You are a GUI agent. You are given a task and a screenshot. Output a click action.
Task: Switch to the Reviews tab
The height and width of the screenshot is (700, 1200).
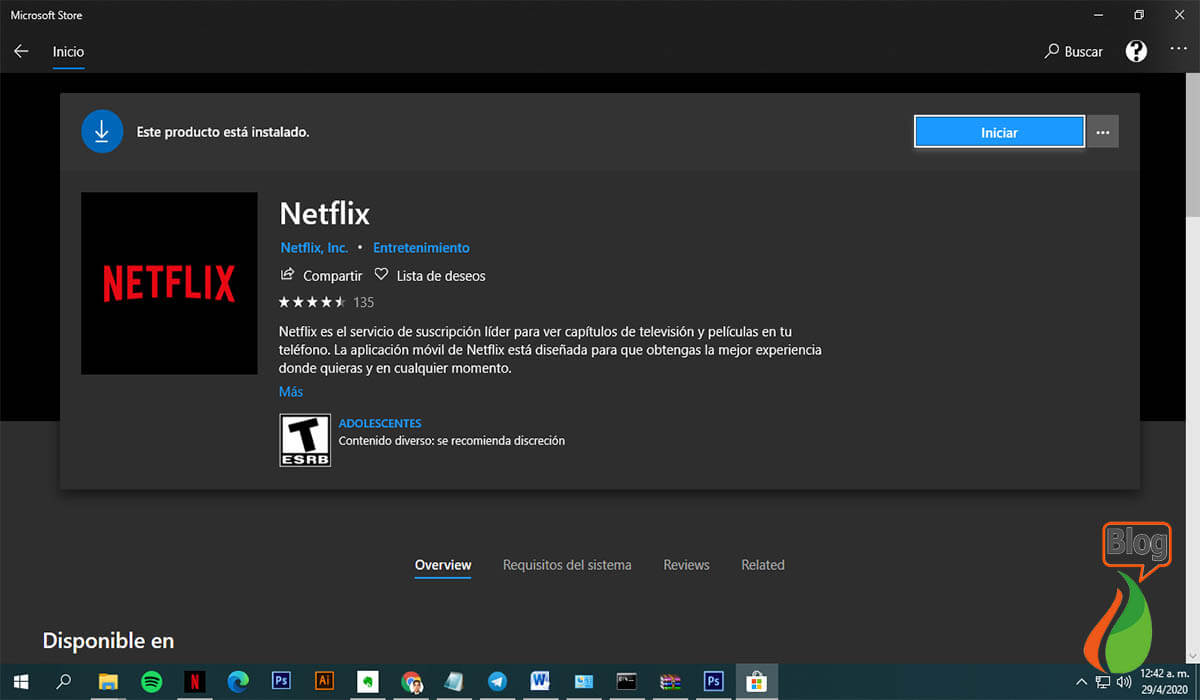pyautogui.click(x=686, y=565)
